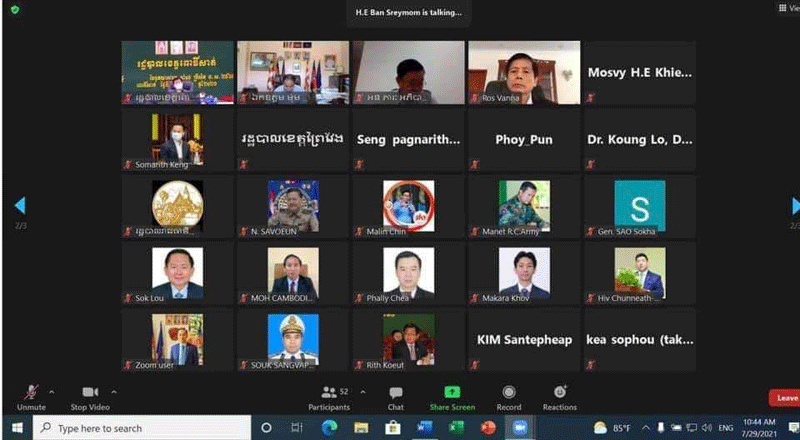Select Ros Vanna's video tile
The height and width of the screenshot is (440, 800).
point(525,72)
